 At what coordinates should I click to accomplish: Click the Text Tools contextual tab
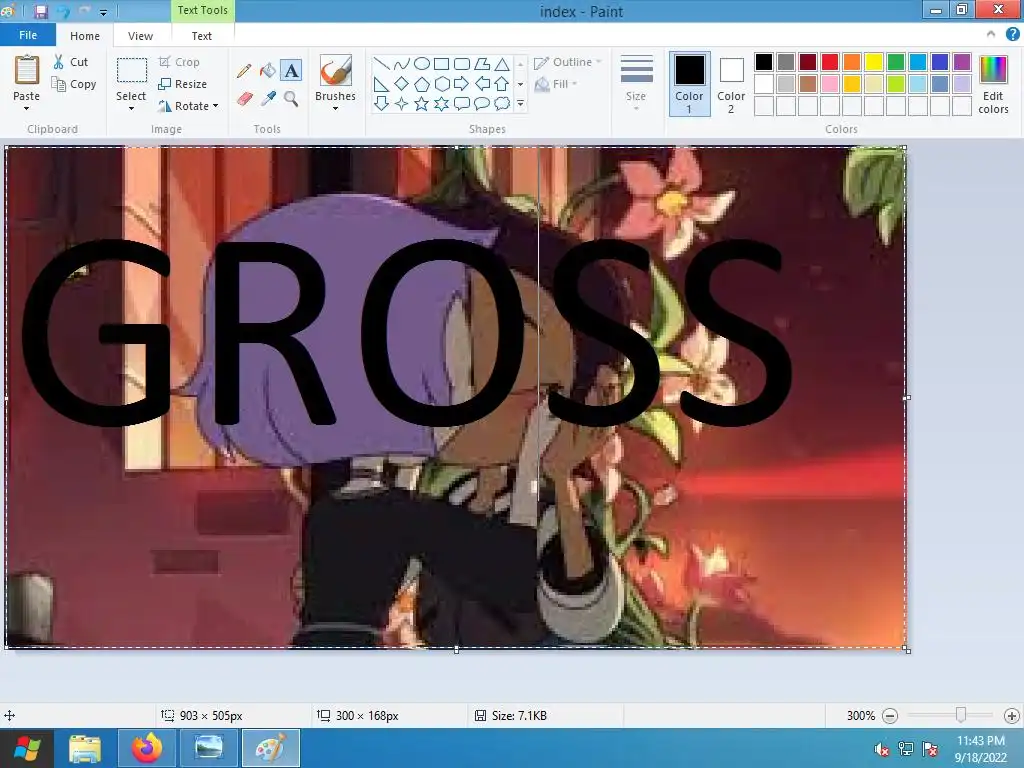point(202,10)
